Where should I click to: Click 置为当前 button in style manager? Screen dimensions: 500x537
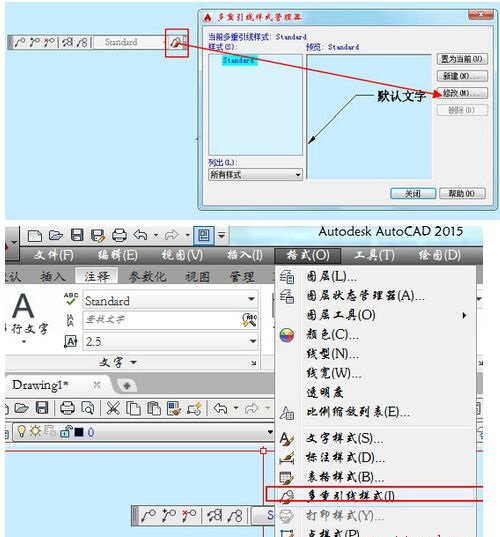(x=462, y=59)
